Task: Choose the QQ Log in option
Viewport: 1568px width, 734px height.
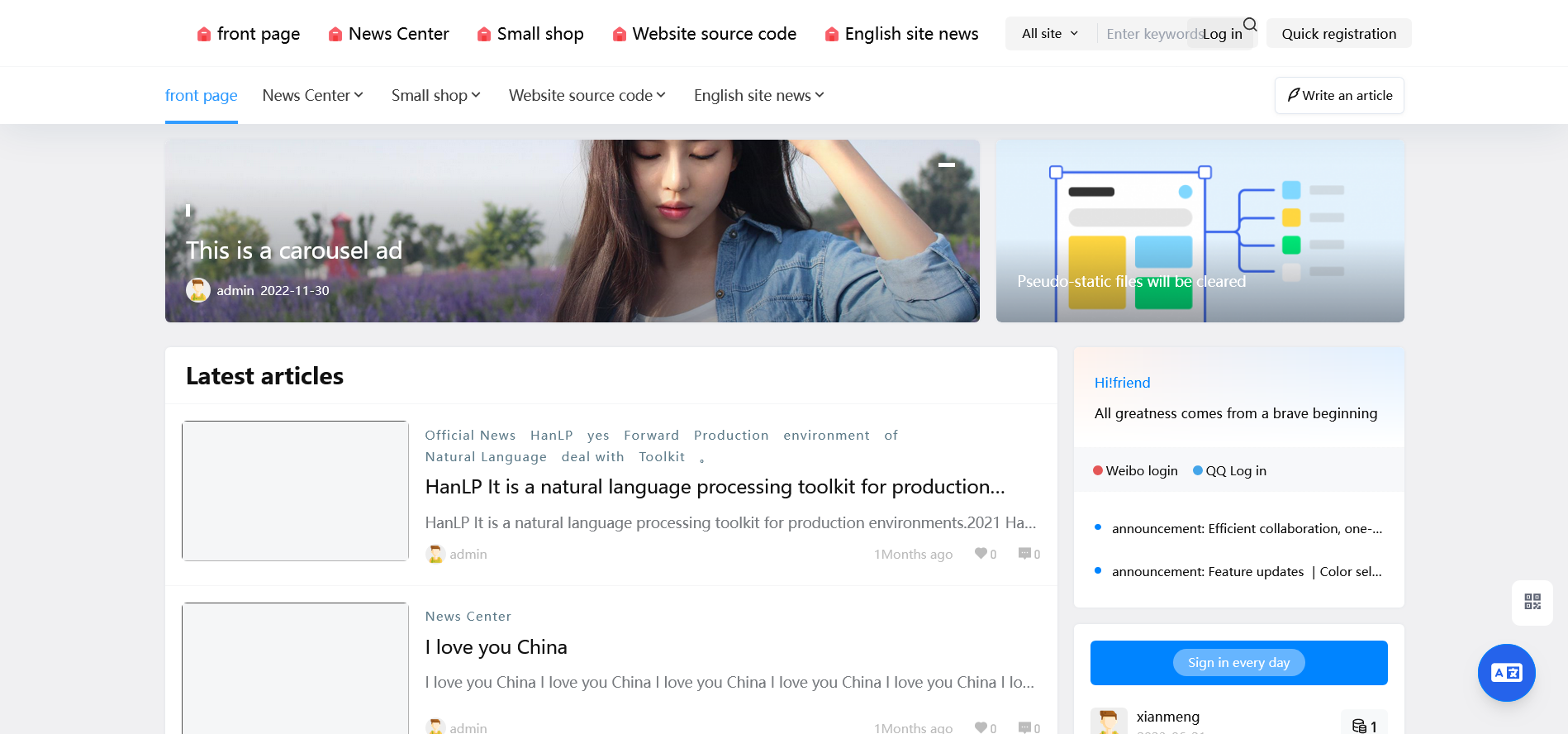Action: click(x=1229, y=470)
